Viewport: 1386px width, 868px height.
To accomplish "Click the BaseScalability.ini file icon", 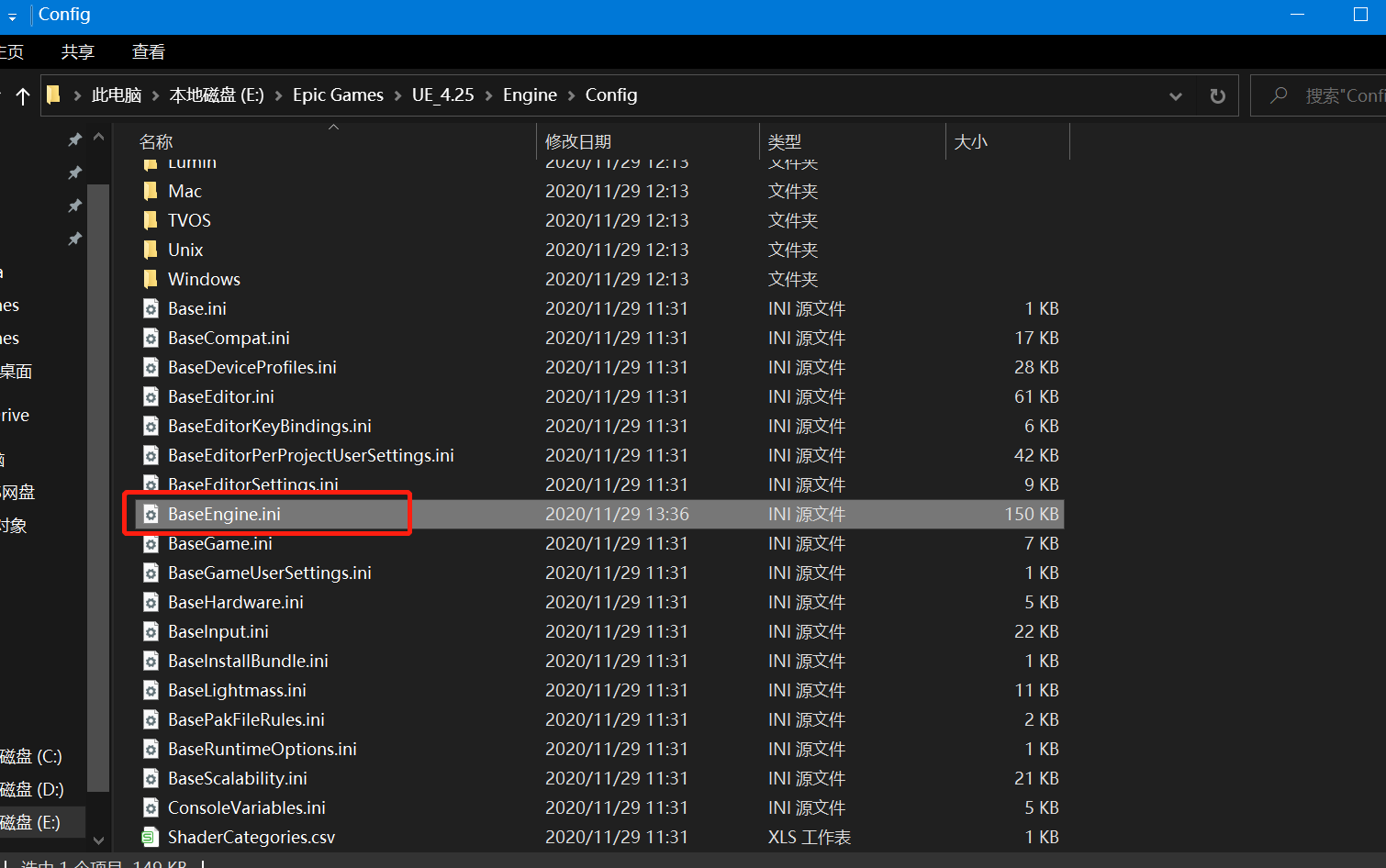I will point(151,778).
